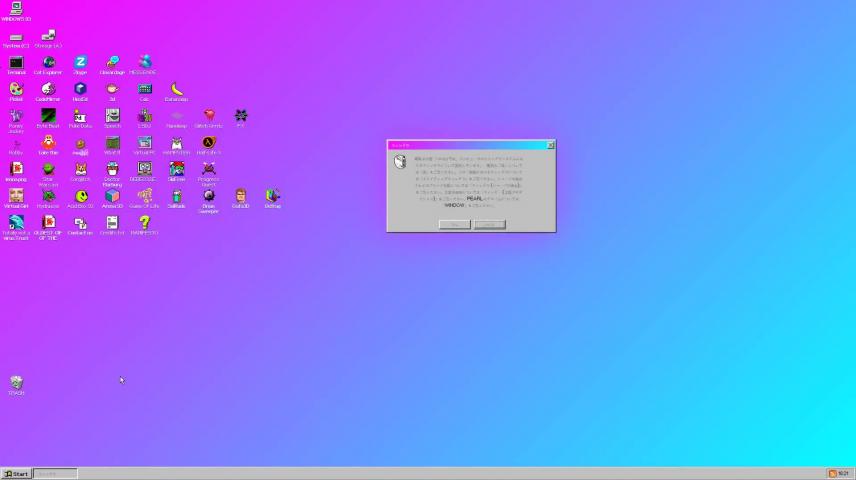
Task: Open the Arena 93 cube icon
Action: tap(112, 199)
